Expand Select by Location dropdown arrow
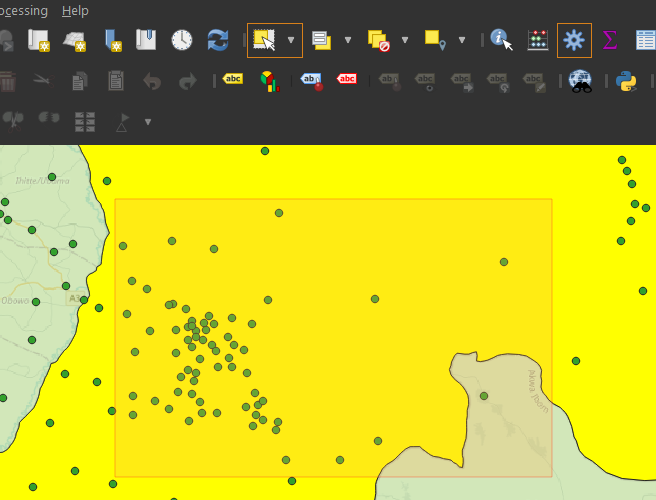 point(461,40)
